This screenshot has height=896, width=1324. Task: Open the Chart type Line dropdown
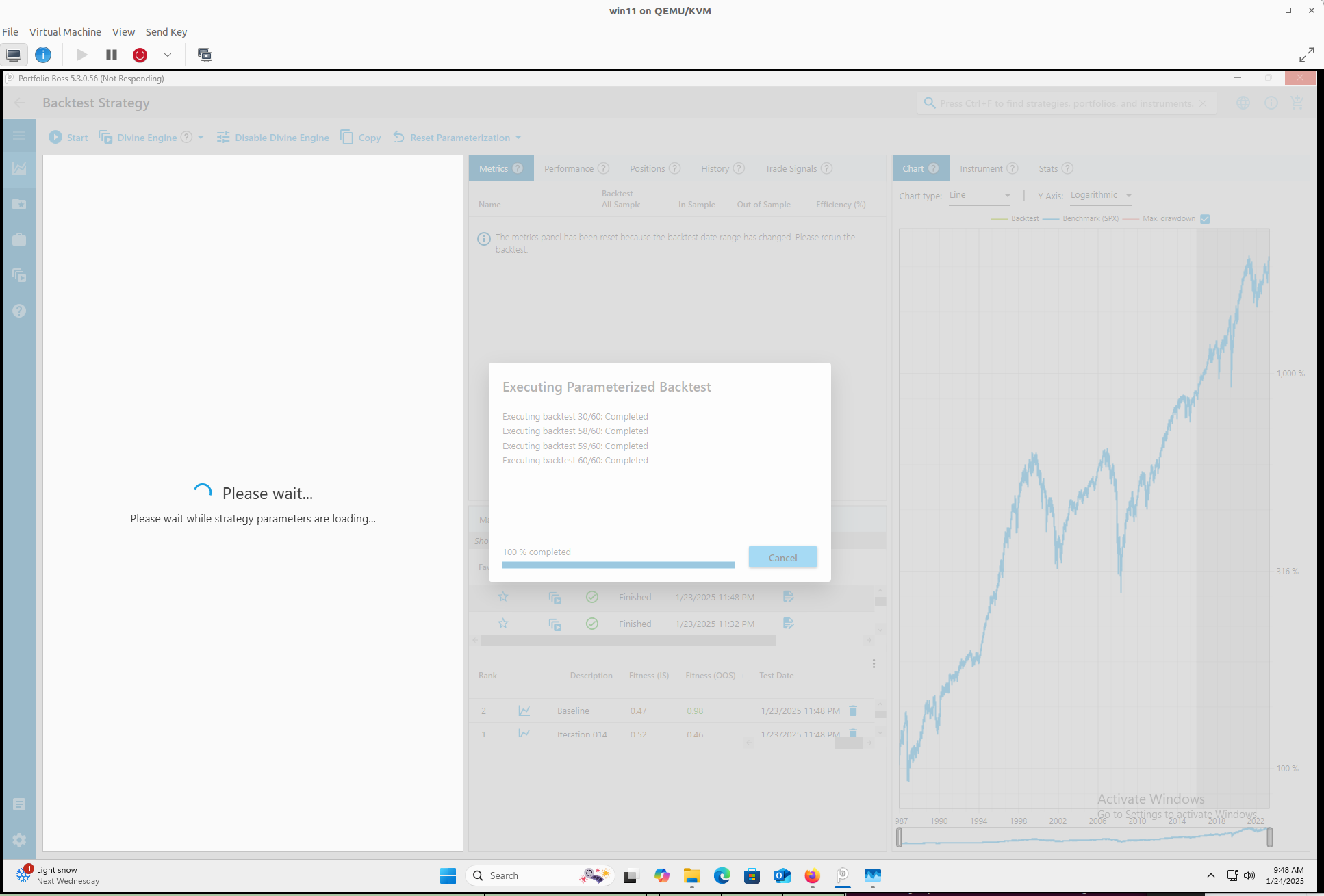pyautogui.click(x=980, y=196)
